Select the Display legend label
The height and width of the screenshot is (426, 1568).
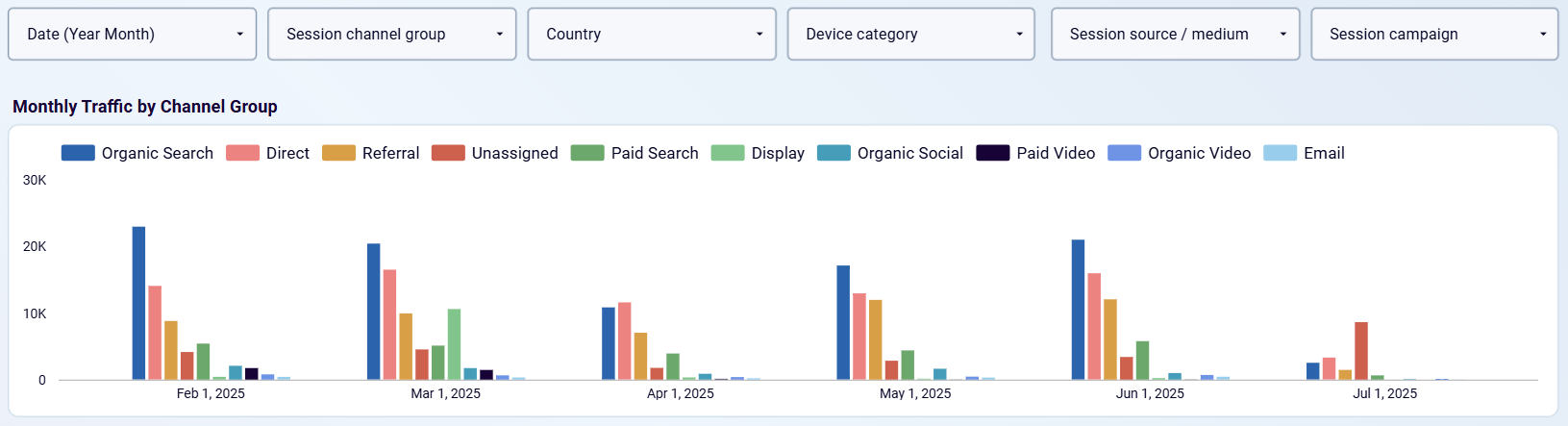pyautogui.click(x=778, y=153)
